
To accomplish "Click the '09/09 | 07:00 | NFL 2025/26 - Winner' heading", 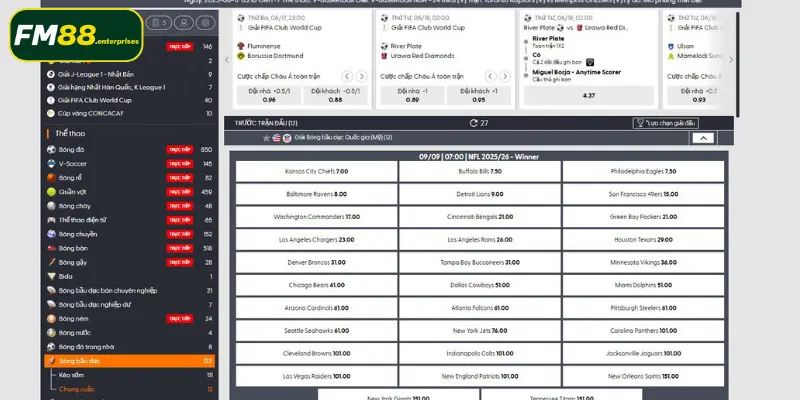I will point(479,157).
